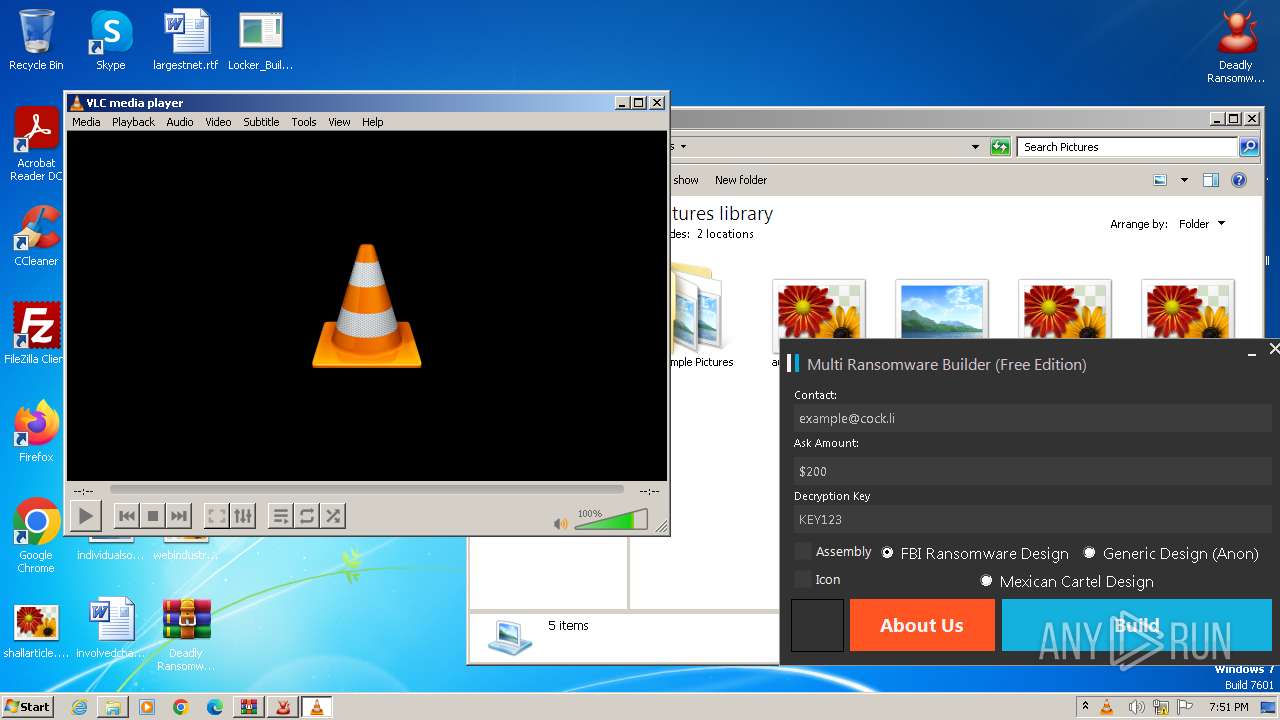Click the WinRAR taskbar button
This screenshot has width=1280, height=720.
coord(249,707)
